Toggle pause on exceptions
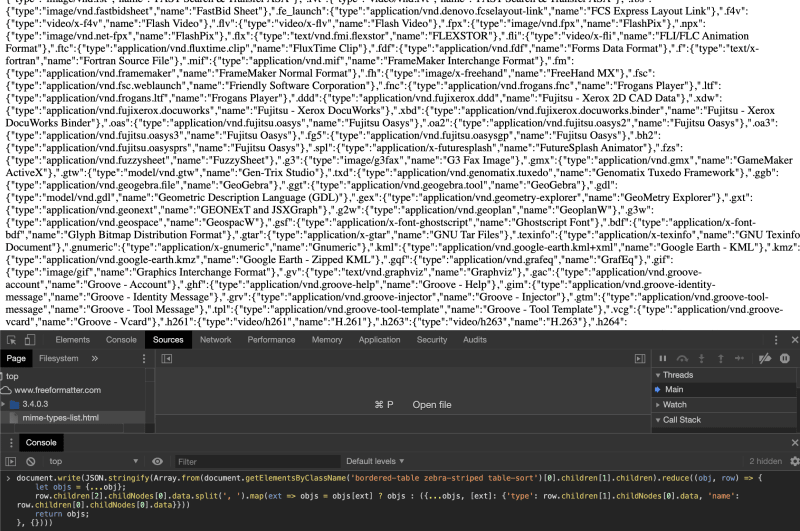The image size is (800, 531). [x=785, y=359]
